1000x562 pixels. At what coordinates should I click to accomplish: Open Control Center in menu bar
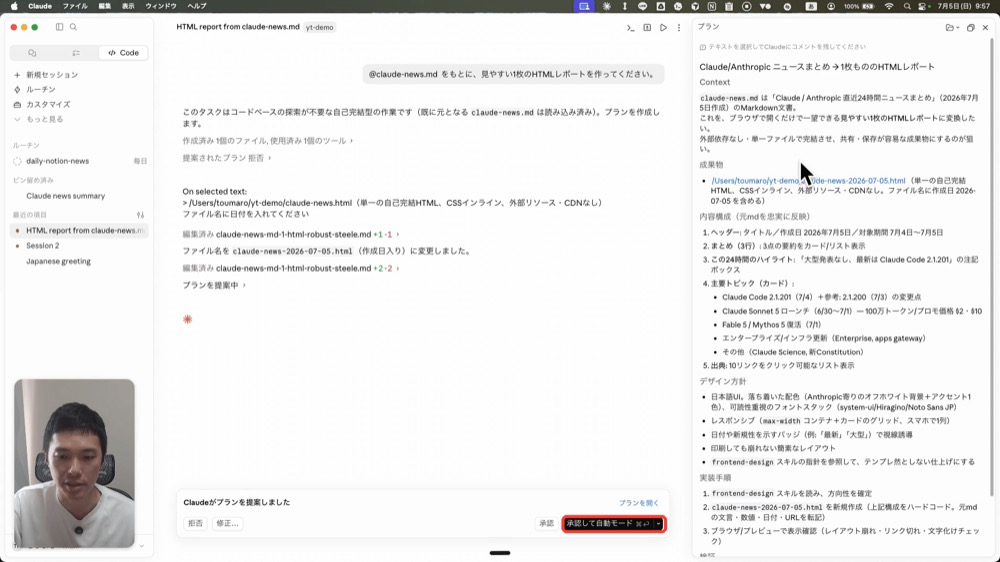pyautogui.click(x=922, y=6)
